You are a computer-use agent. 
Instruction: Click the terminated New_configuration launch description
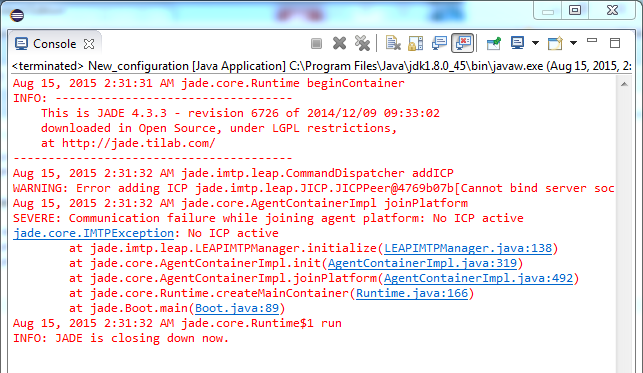click(x=322, y=66)
